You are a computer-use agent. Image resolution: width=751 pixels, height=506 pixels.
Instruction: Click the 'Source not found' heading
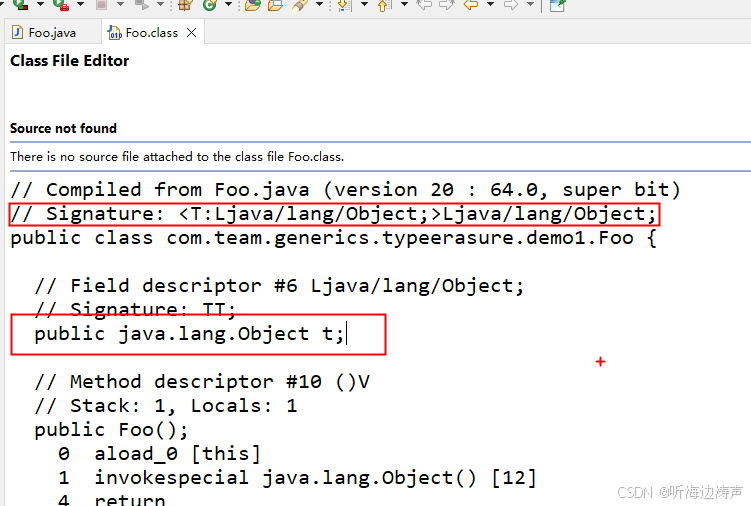pos(63,128)
